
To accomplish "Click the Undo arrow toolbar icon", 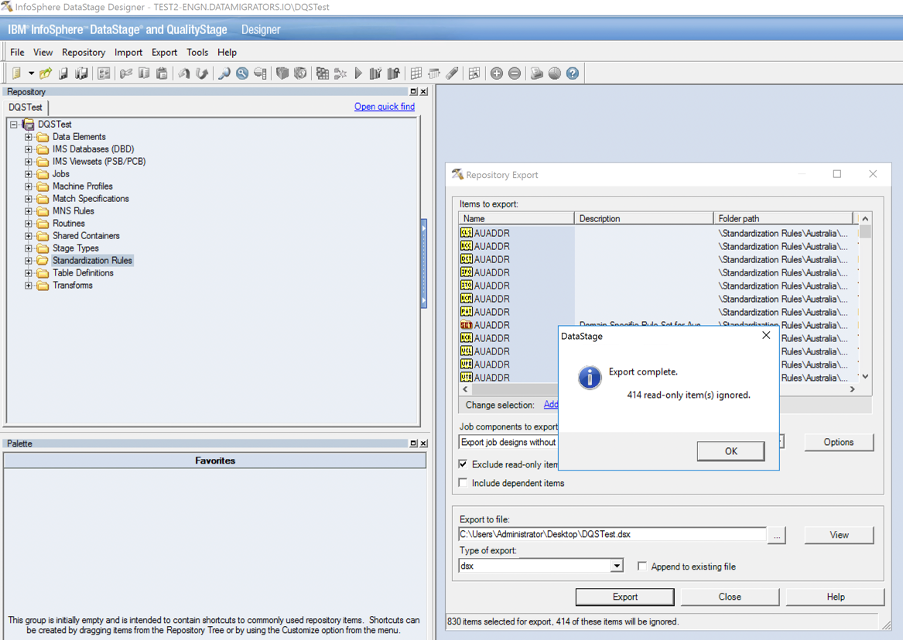I will pyautogui.click(x=184, y=73).
